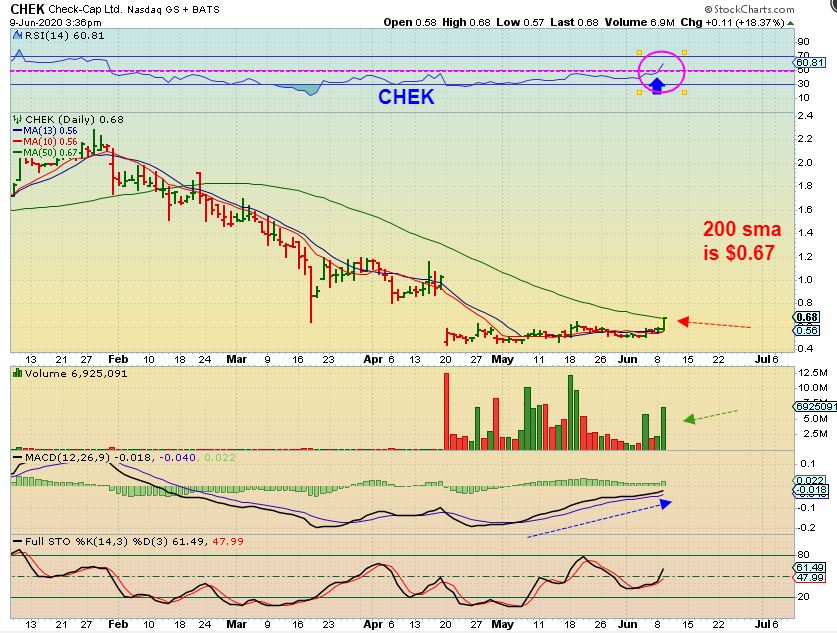Click the 47.99 tag on stochastic axis
This screenshot has height=633, width=837.
click(810, 577)
